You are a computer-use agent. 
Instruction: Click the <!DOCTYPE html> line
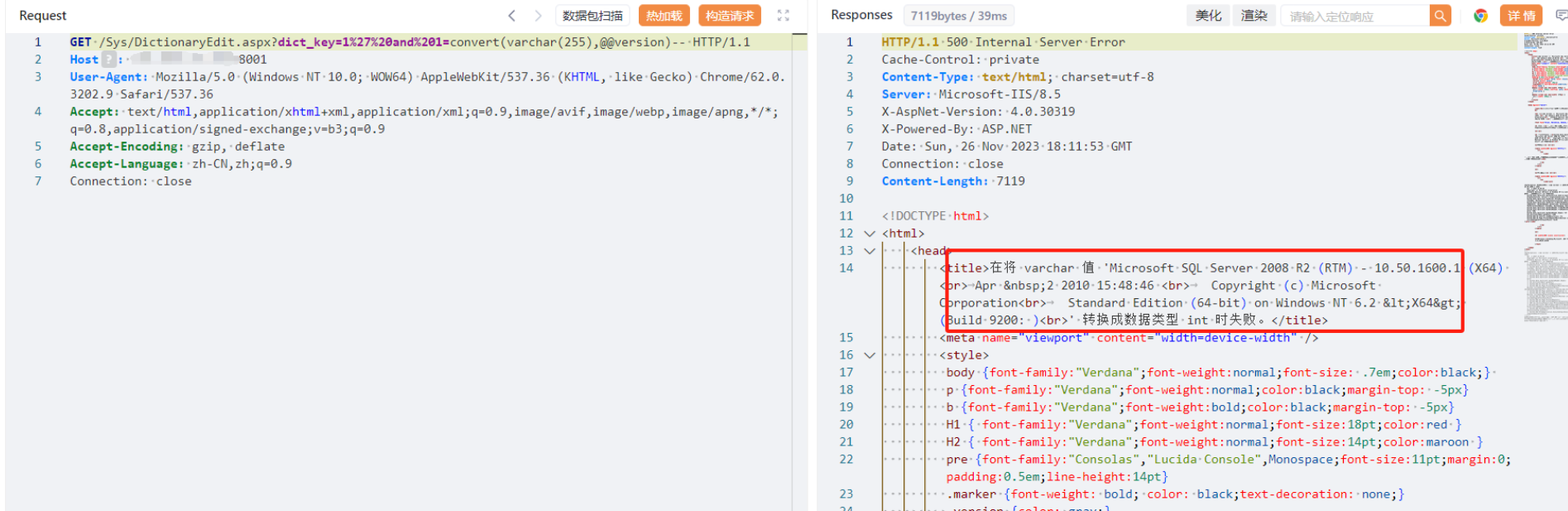(935, 216)
